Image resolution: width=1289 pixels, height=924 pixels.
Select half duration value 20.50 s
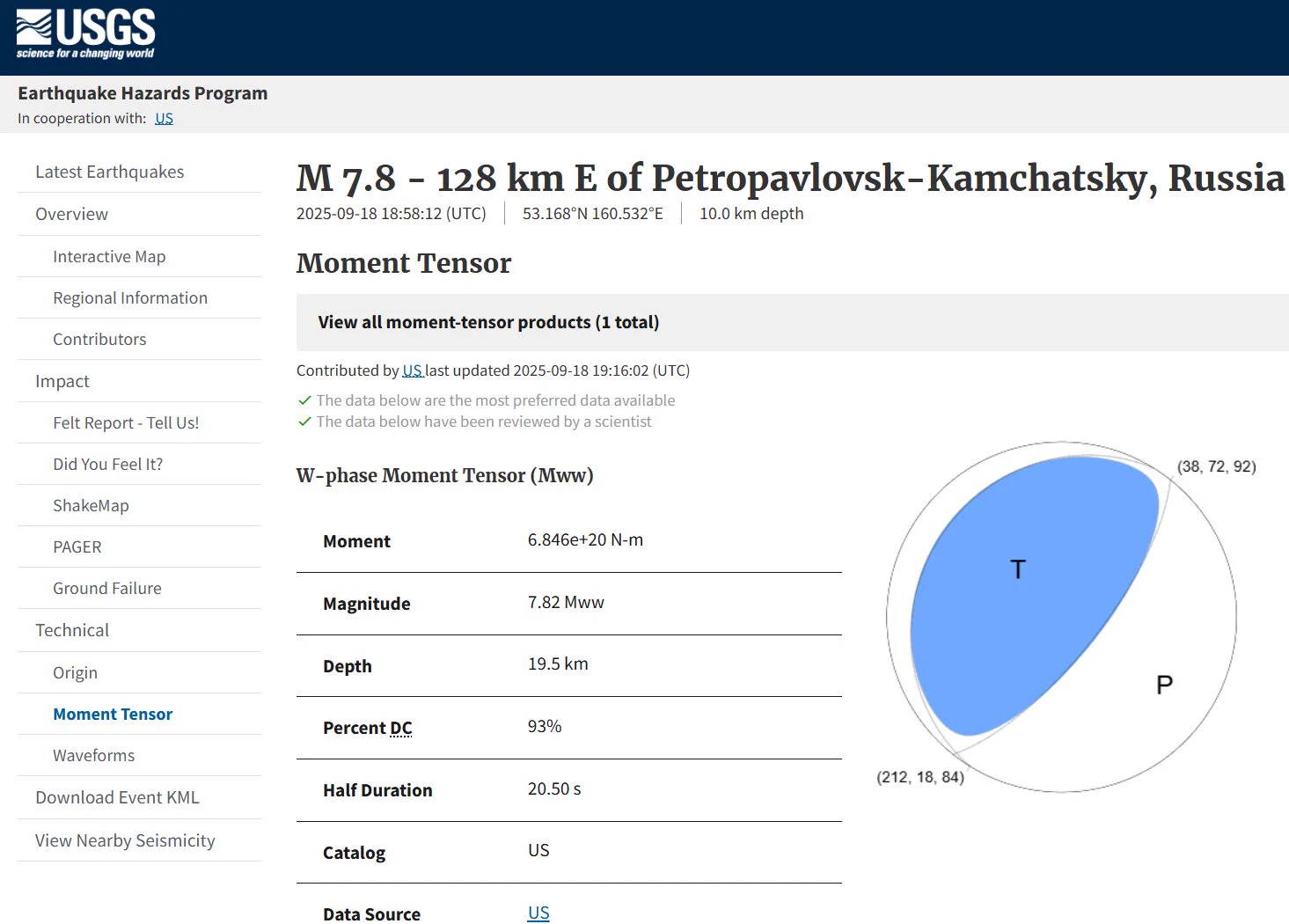click(x=554, y=788)
